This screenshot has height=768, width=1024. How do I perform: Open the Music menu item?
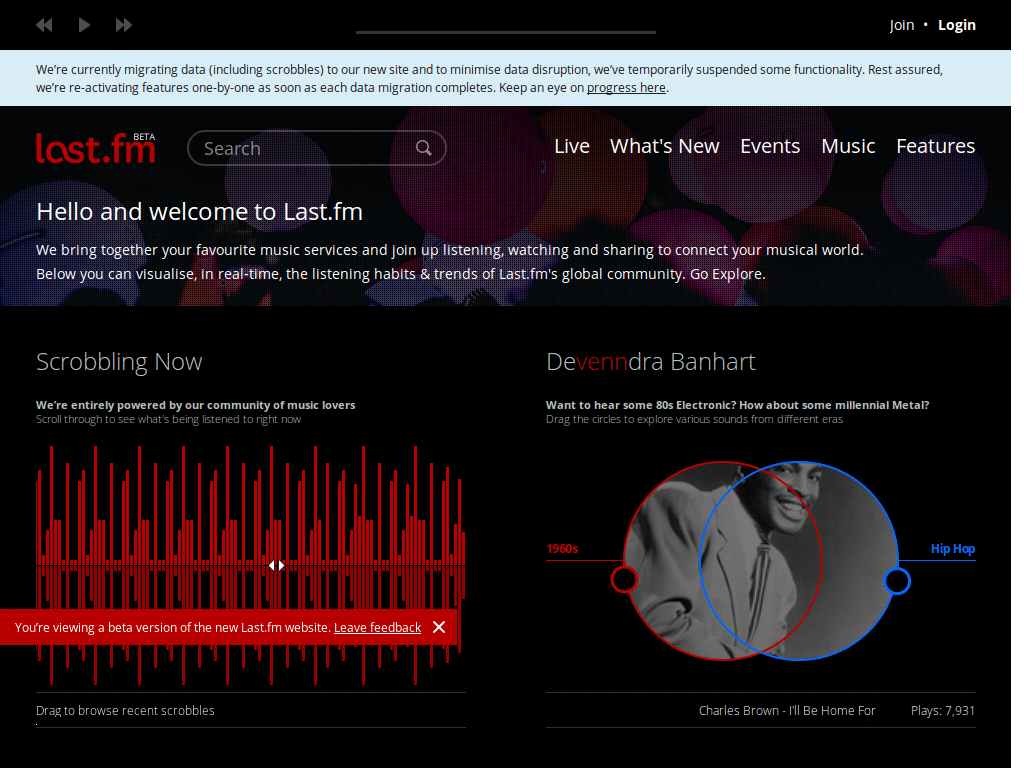(x=848, y=146)
